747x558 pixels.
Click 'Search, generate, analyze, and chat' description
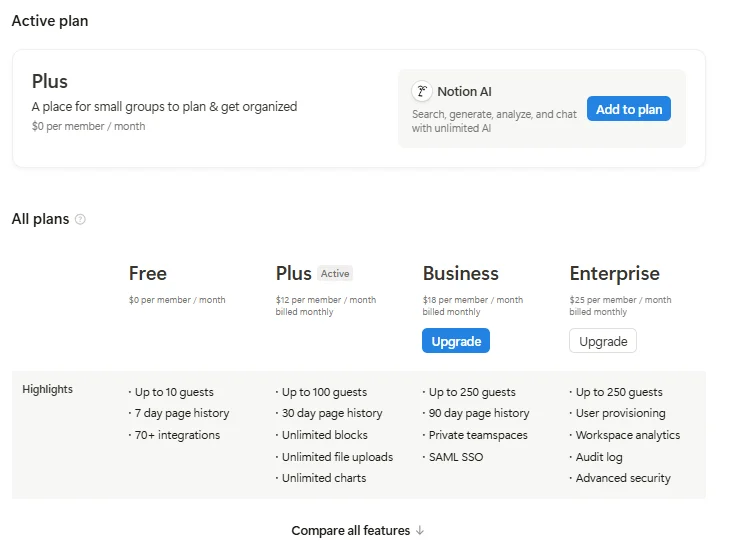(494, 121)
